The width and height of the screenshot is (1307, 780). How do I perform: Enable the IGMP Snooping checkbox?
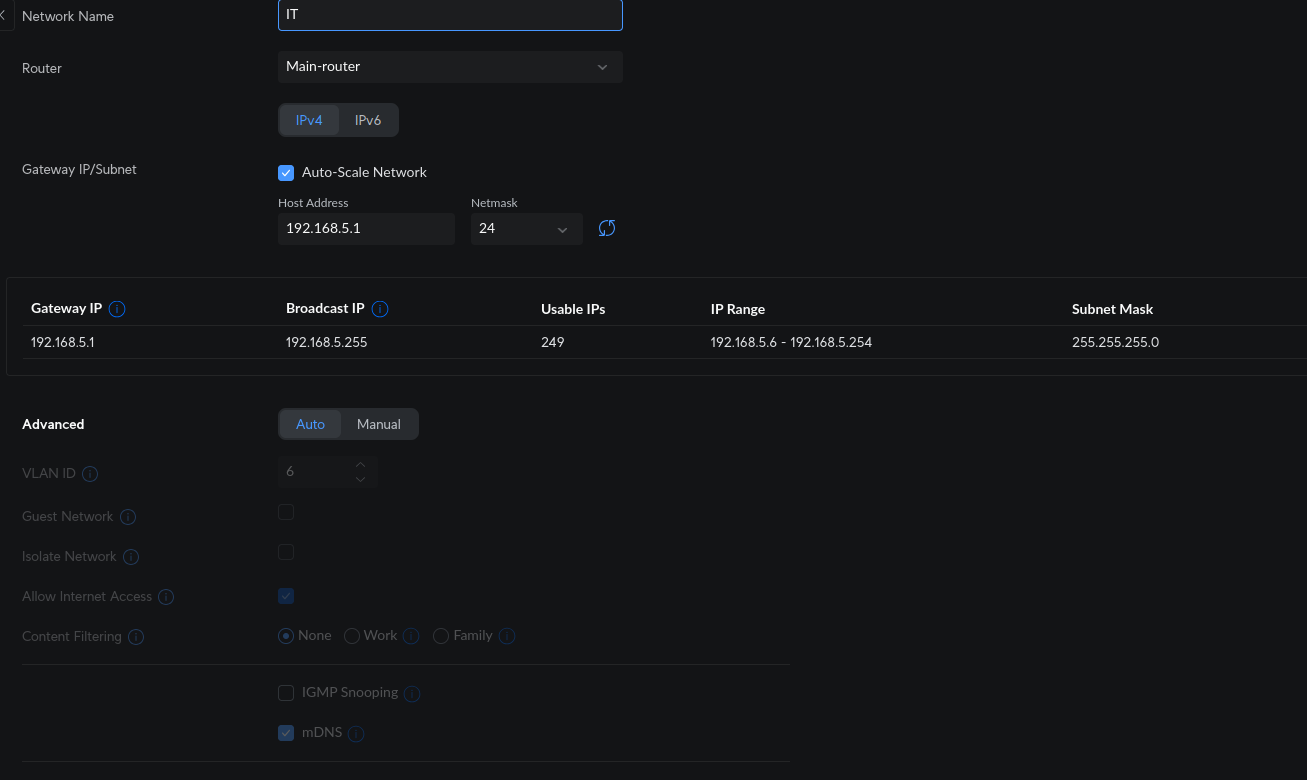coord(286,692)
